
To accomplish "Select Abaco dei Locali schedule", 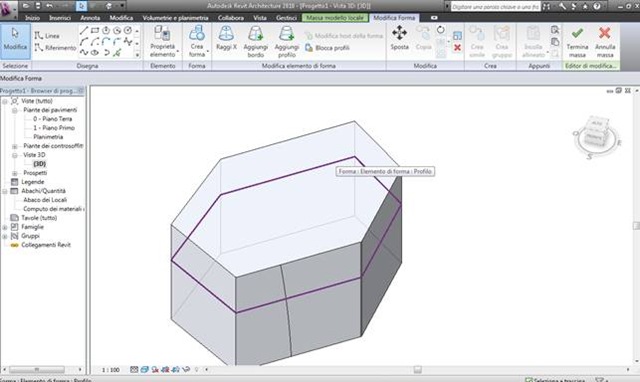I will (45, 200).
